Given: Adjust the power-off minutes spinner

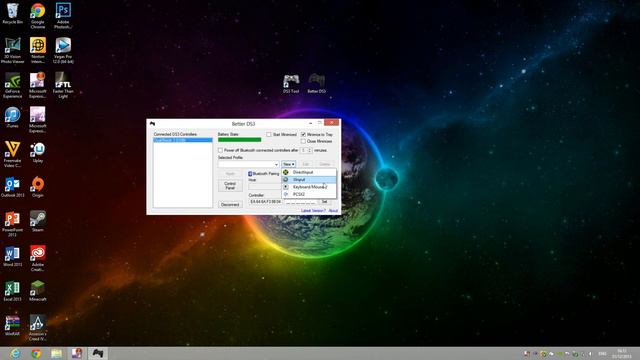Looking at the screenshot, I should [x=306, y=150].
